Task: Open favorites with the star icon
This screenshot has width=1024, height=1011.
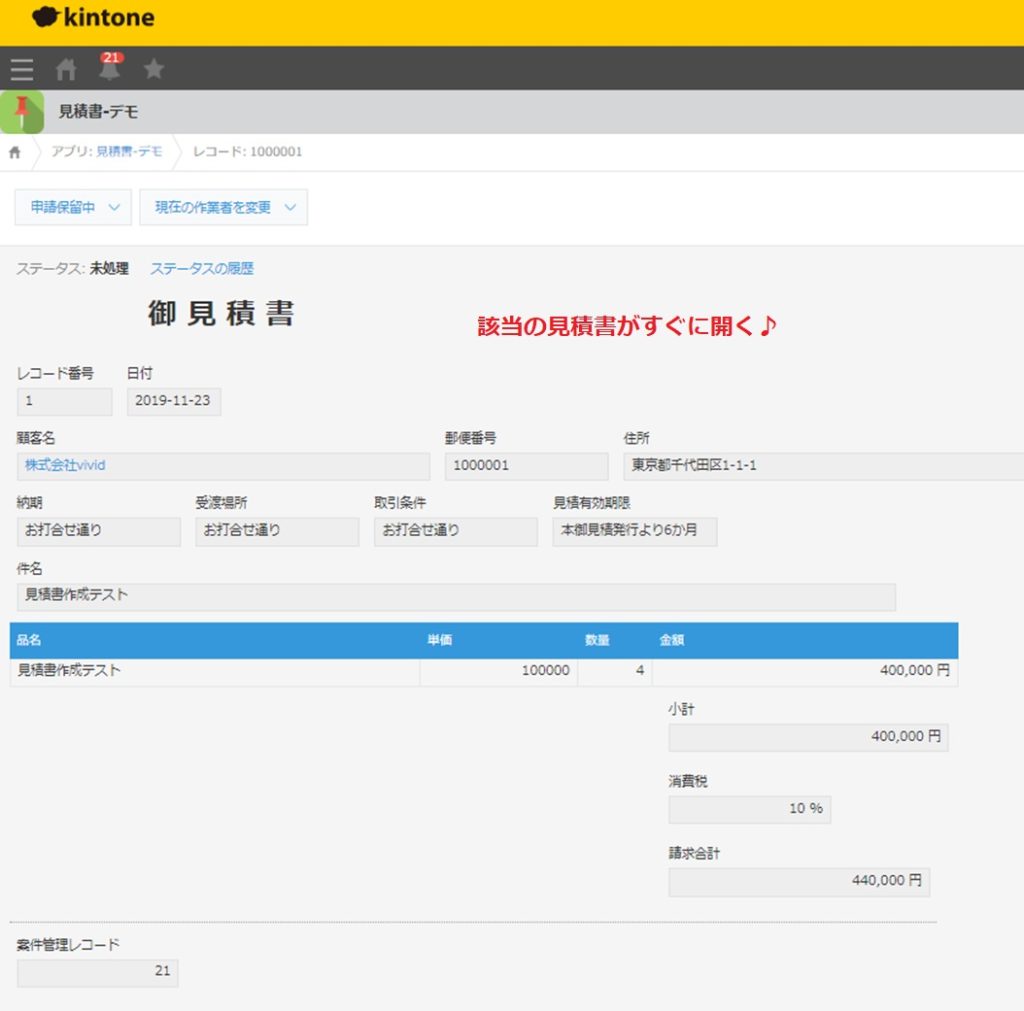Action: click(x=154, y=69)
